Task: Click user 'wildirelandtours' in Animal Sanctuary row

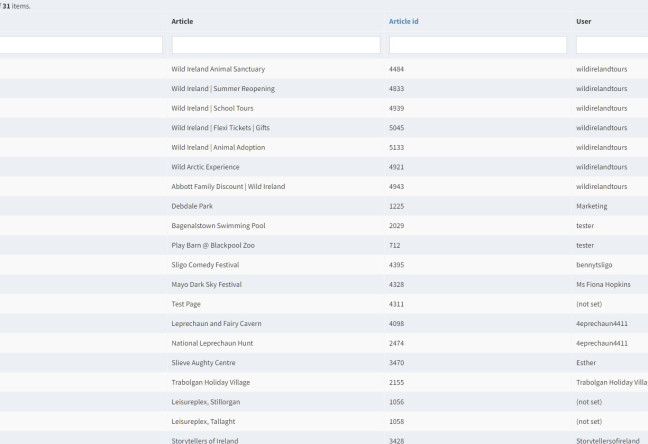Action: (602, 69)
